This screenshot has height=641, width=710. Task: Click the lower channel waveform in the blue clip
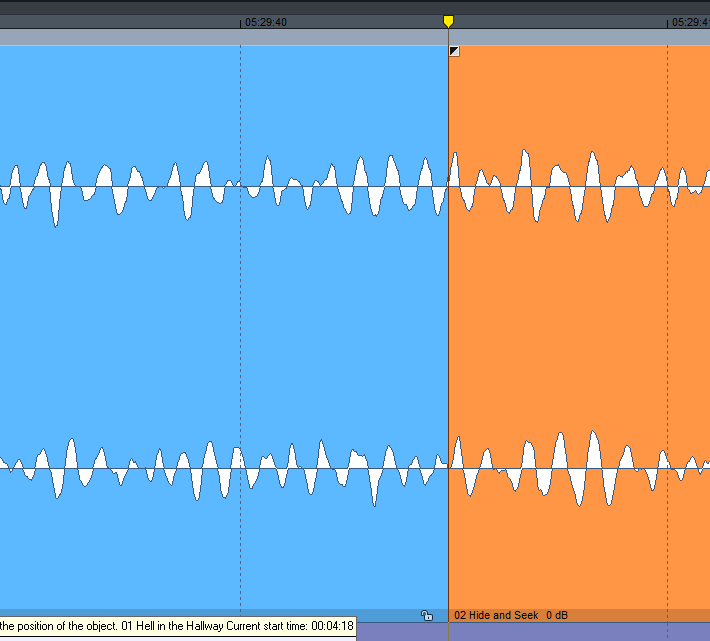click(x=200, y=467)
